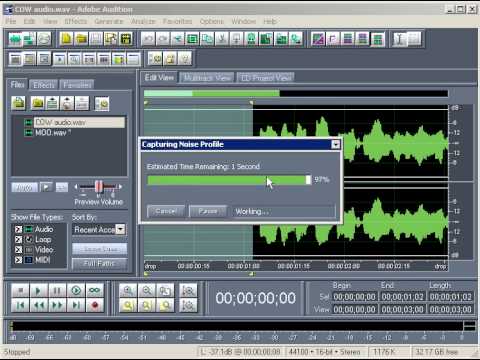Click the Open folder toolbar icon
This screenshot has height=360, width=480.
click(x=81, y=39)
